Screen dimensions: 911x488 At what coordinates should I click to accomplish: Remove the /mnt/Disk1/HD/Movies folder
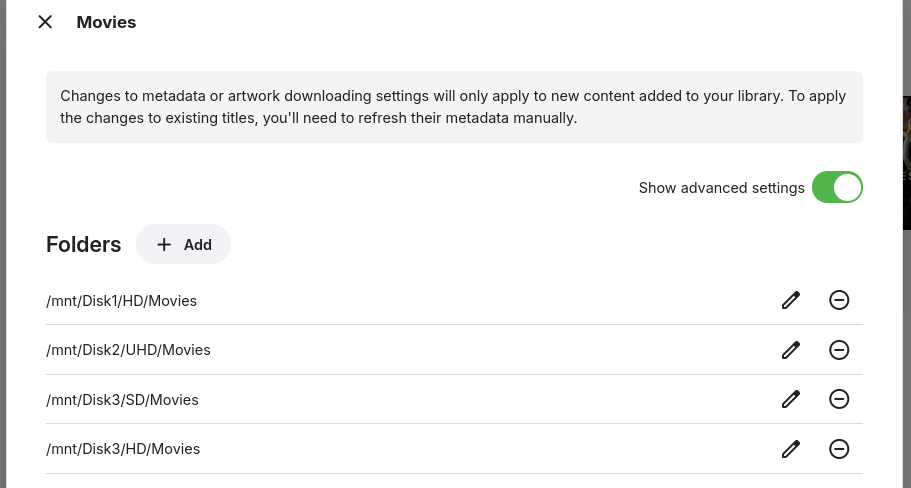click(x=839, y=300)
